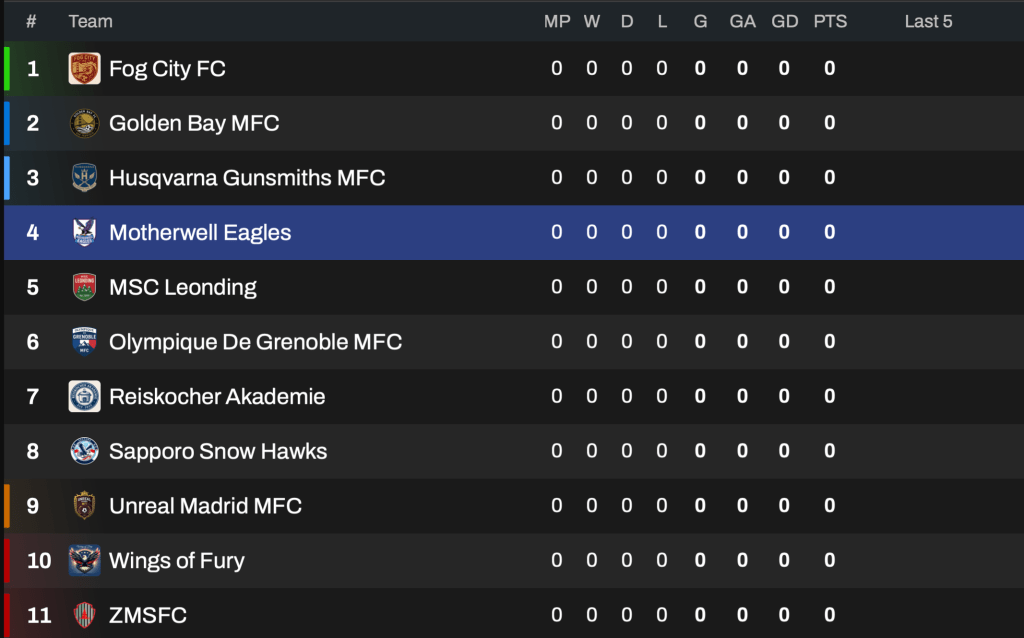Open the MSC Leonding team logo

(84, 288)
